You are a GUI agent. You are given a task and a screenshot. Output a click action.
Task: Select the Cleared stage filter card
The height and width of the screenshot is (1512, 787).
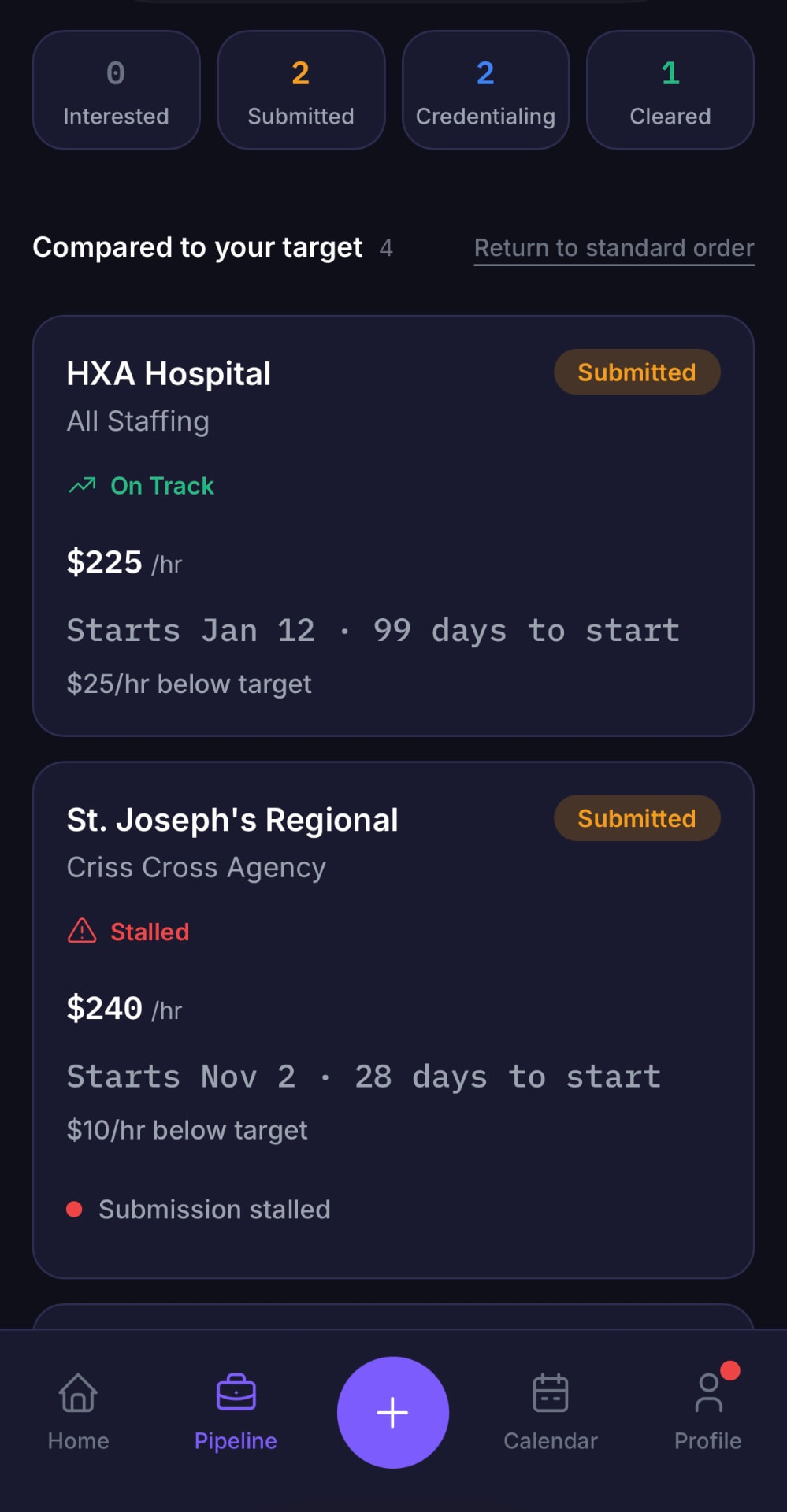coord(670,90)
